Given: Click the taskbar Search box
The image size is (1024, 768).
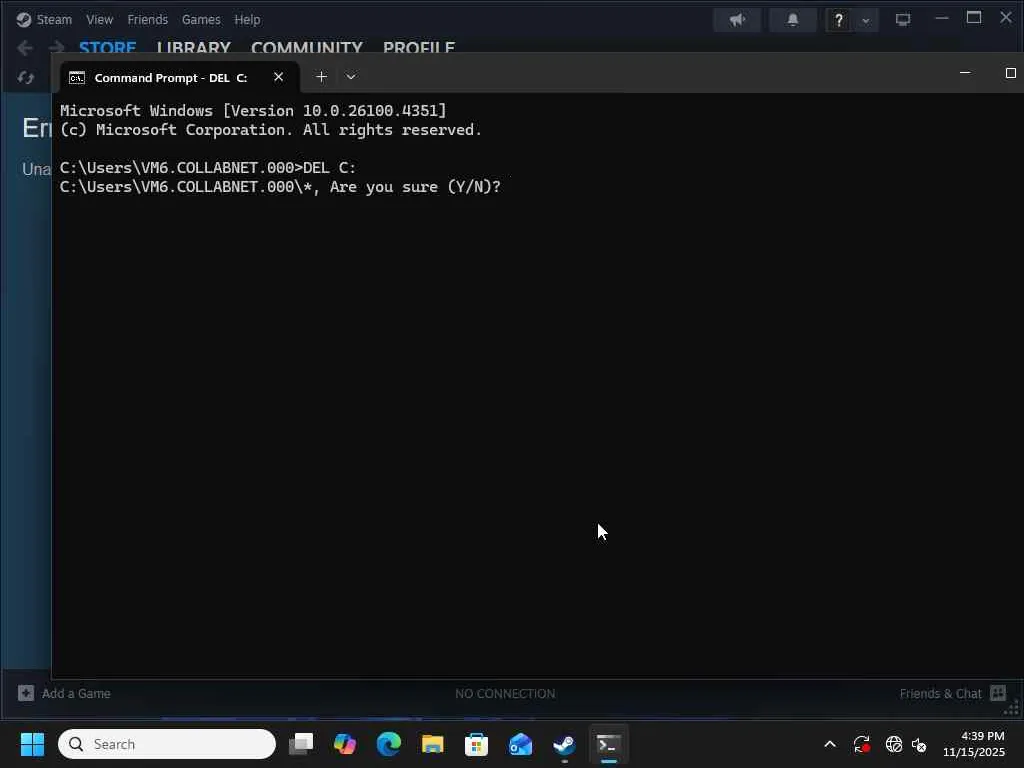Looking at the screenshot, I should pyautogui.click(x=167, y=744).
